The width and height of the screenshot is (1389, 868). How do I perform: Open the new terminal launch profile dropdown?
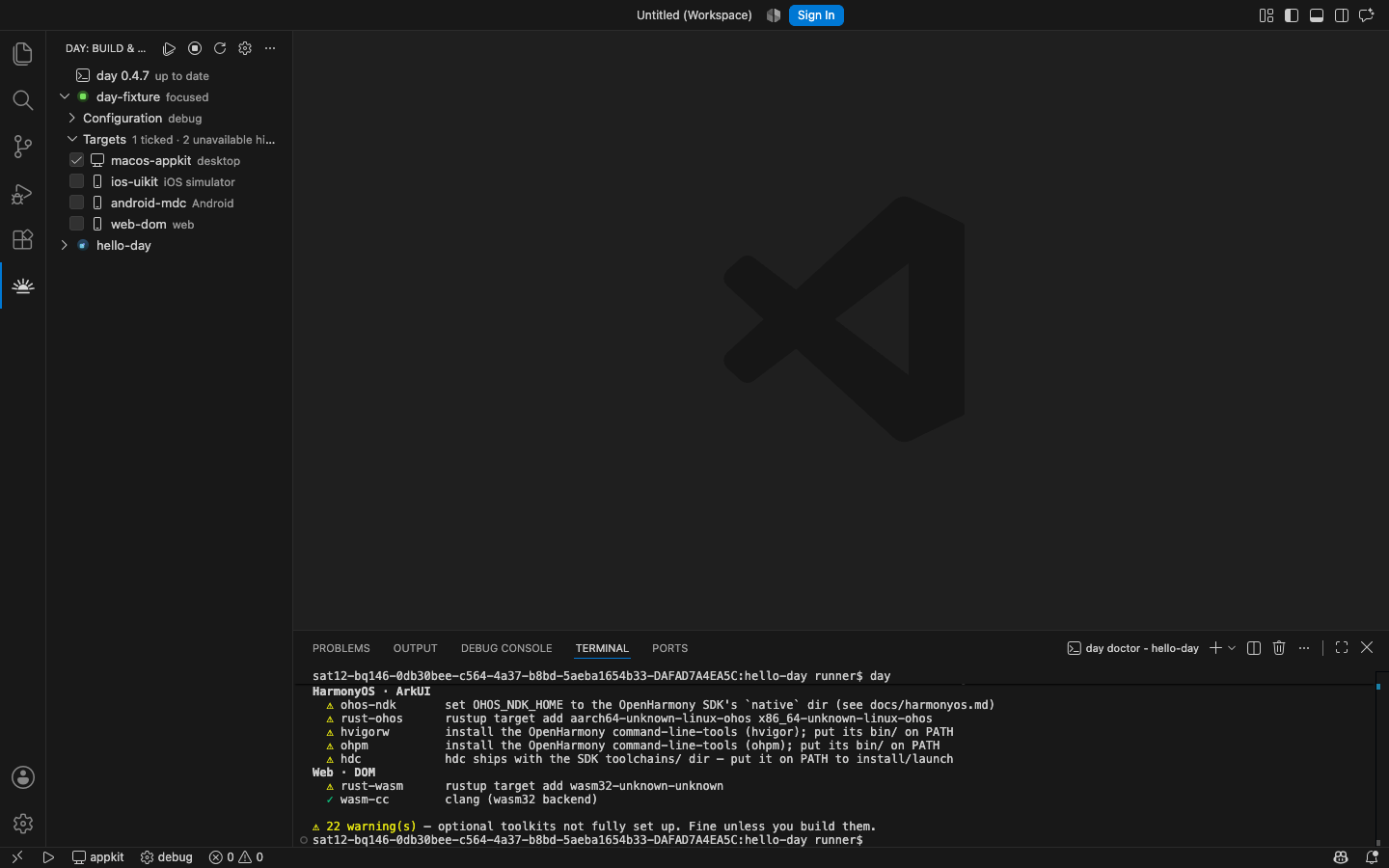pyautogui.click(x=1232, y=648)
